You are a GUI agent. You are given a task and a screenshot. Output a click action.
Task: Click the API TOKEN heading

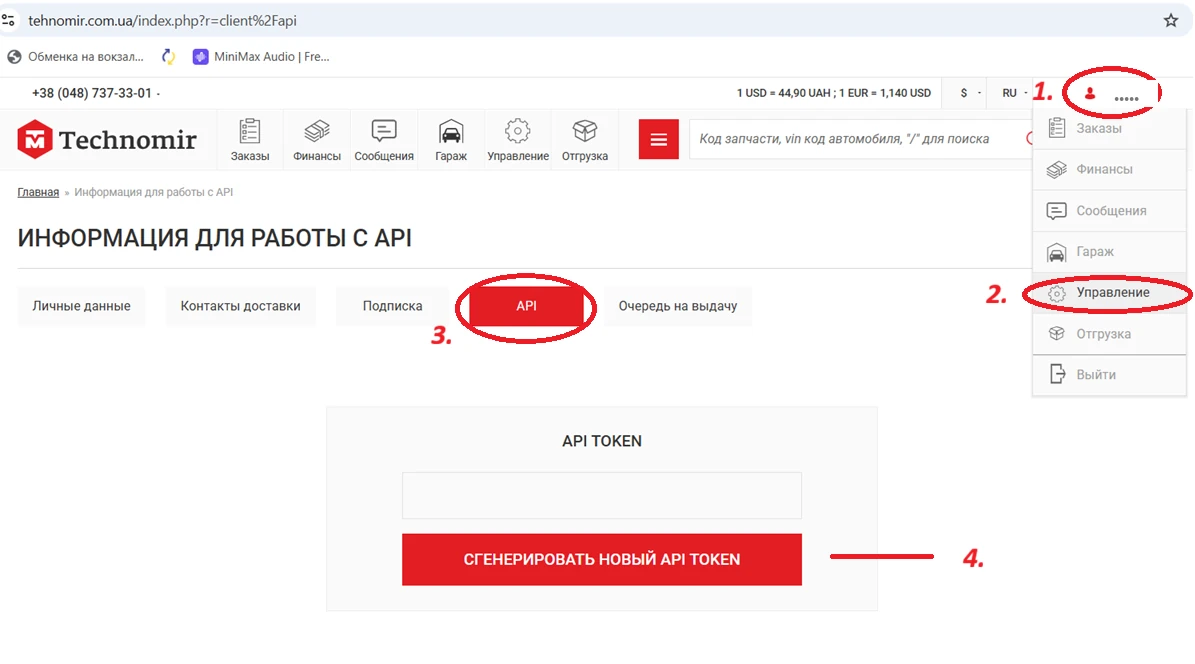point(602,441)
